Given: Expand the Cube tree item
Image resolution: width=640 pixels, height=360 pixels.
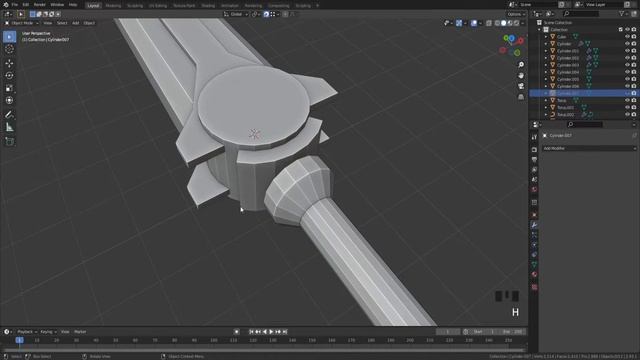Looking at the screenshot, I should pos(546,37).
